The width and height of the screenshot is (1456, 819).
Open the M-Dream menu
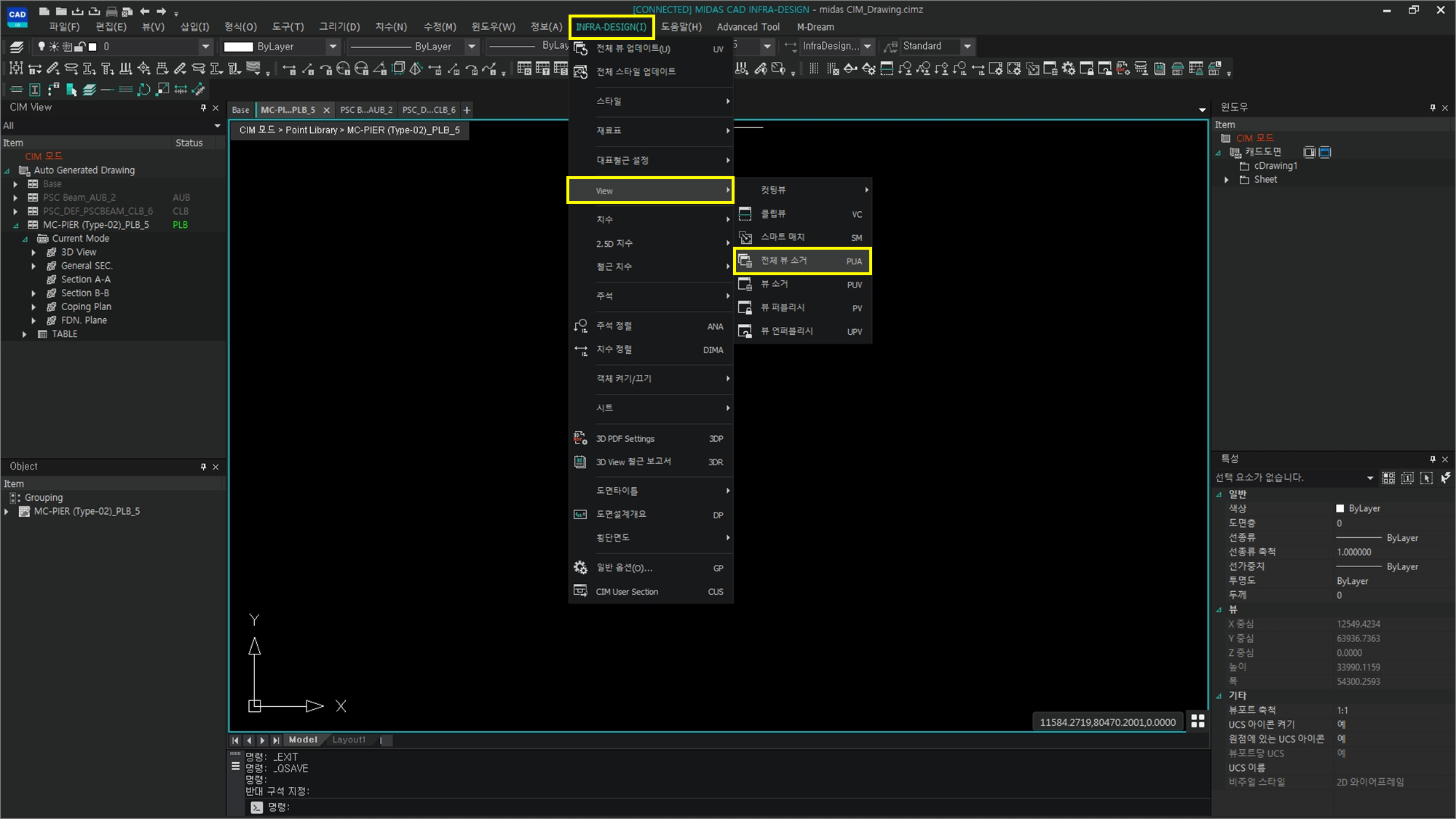click(x=815, y=27)
